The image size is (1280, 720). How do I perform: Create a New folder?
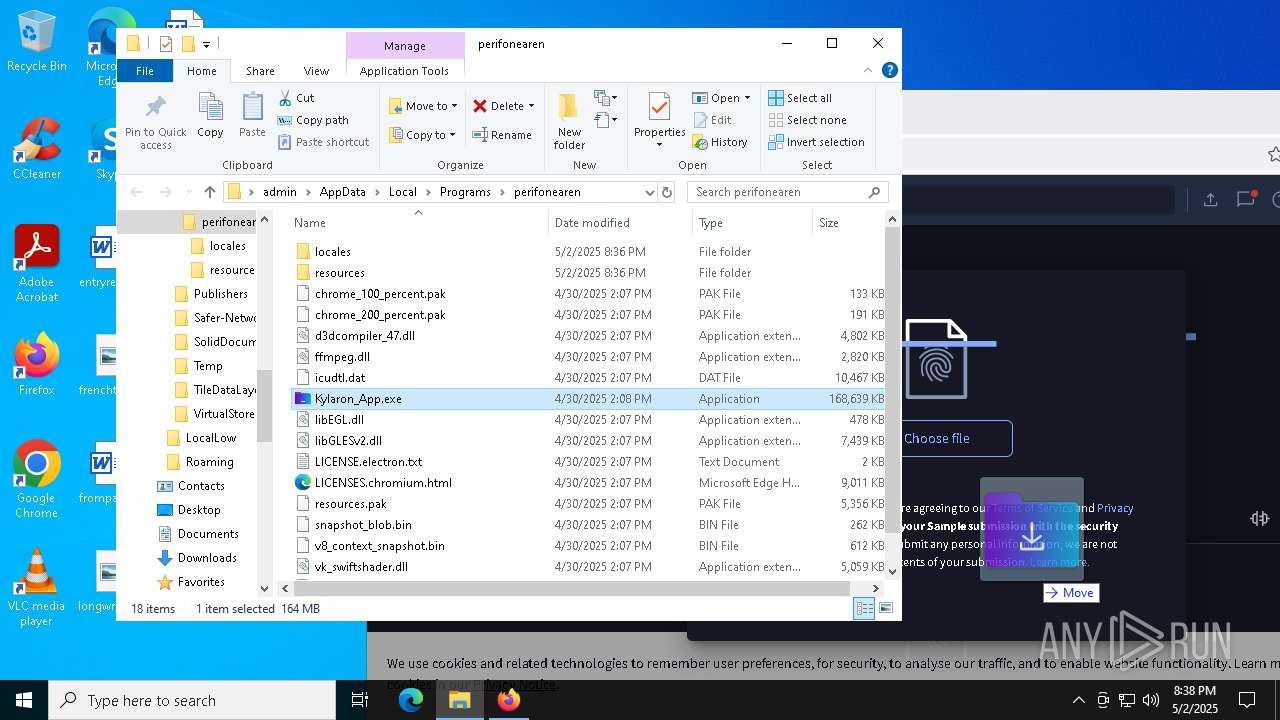click(569, 122)
